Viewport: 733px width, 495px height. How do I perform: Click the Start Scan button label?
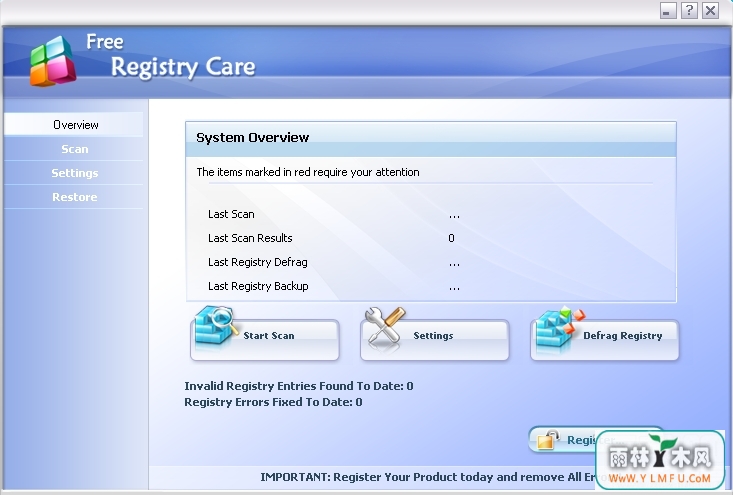(269, 336)
